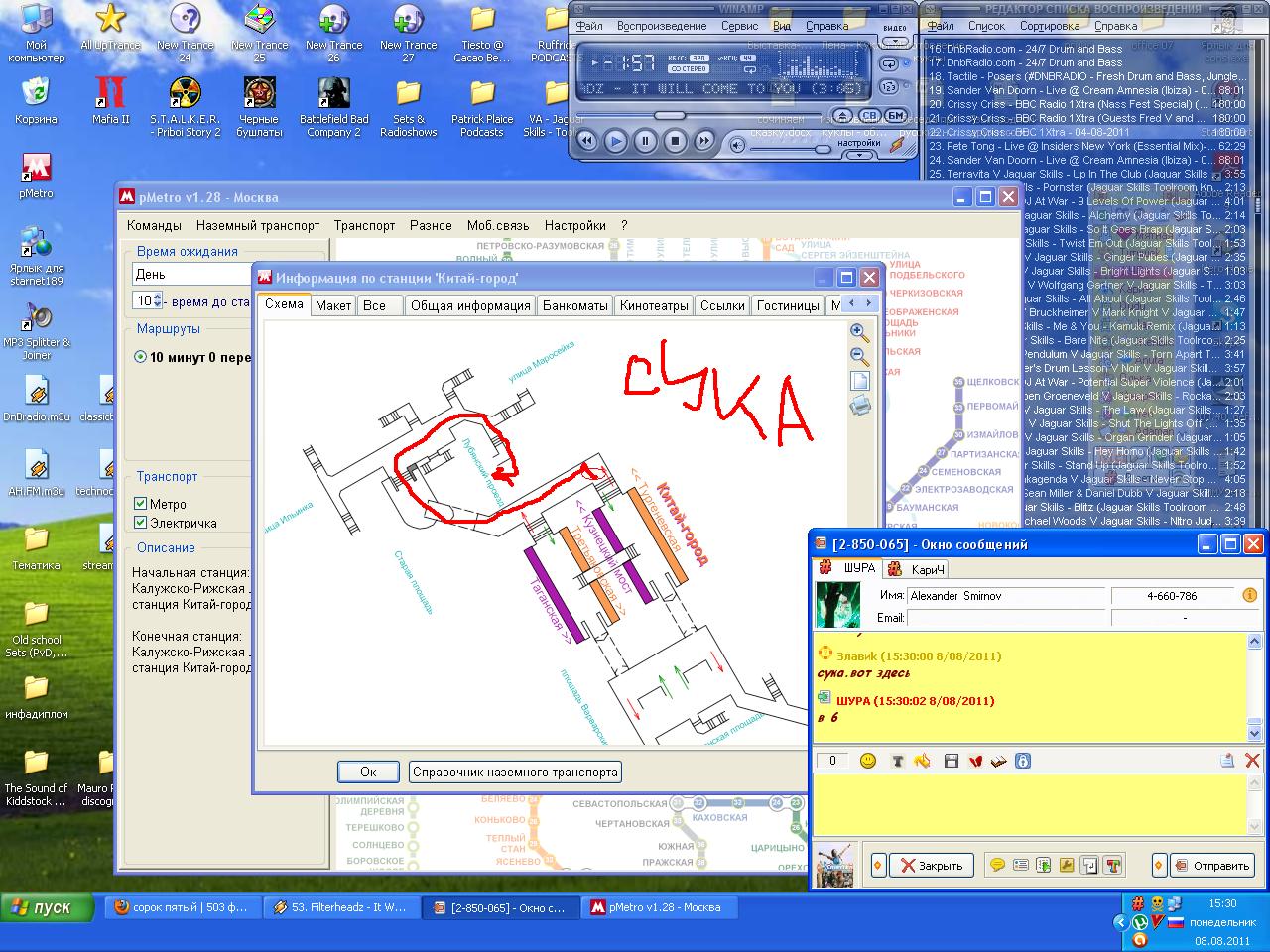Image resolution: width=1270 pixels, height=952 pixels.
Task: Print the station scheme
Action: tap(860, 405)
